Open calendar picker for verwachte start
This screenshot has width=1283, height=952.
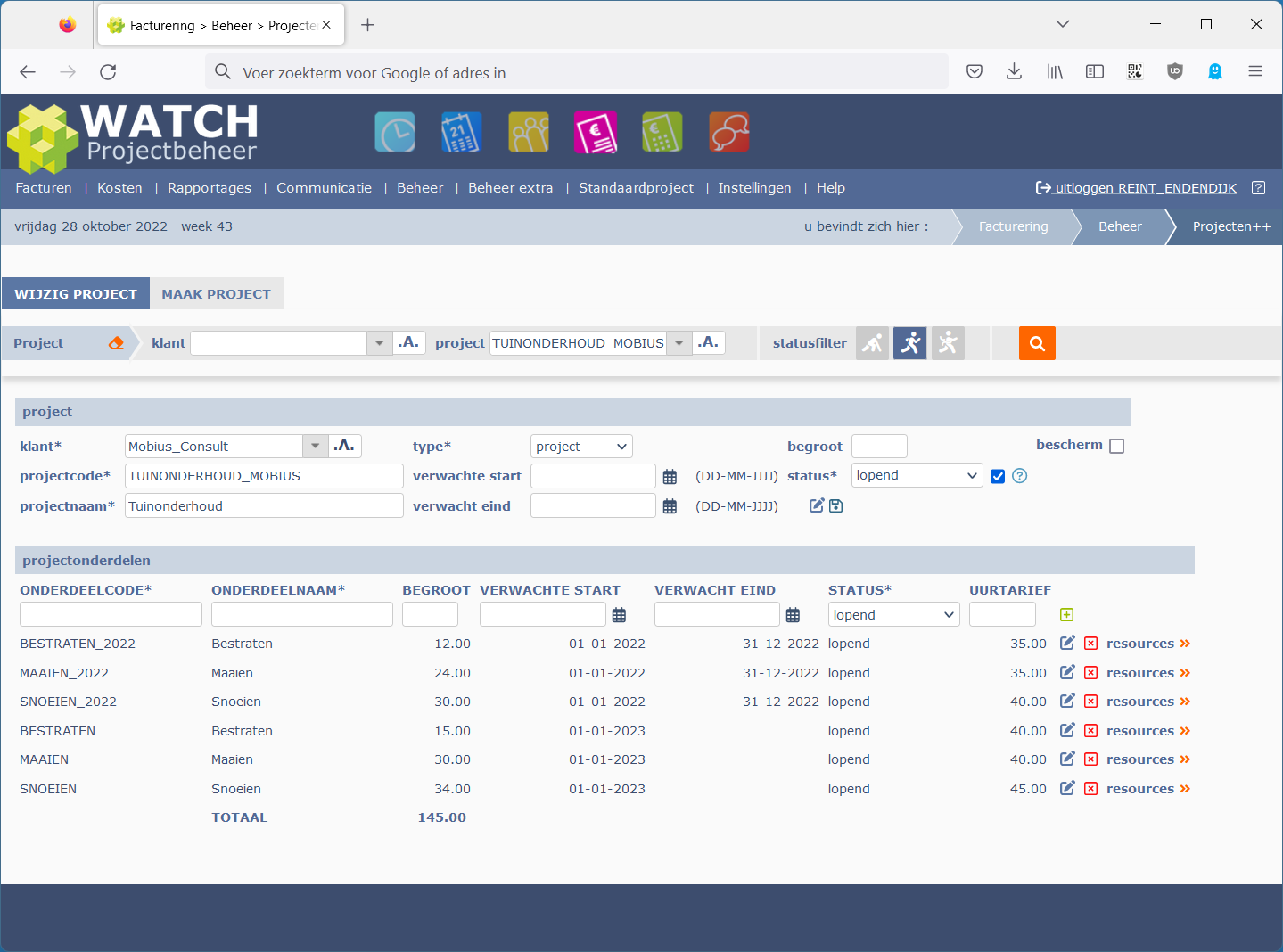click(x=670, y=477)
